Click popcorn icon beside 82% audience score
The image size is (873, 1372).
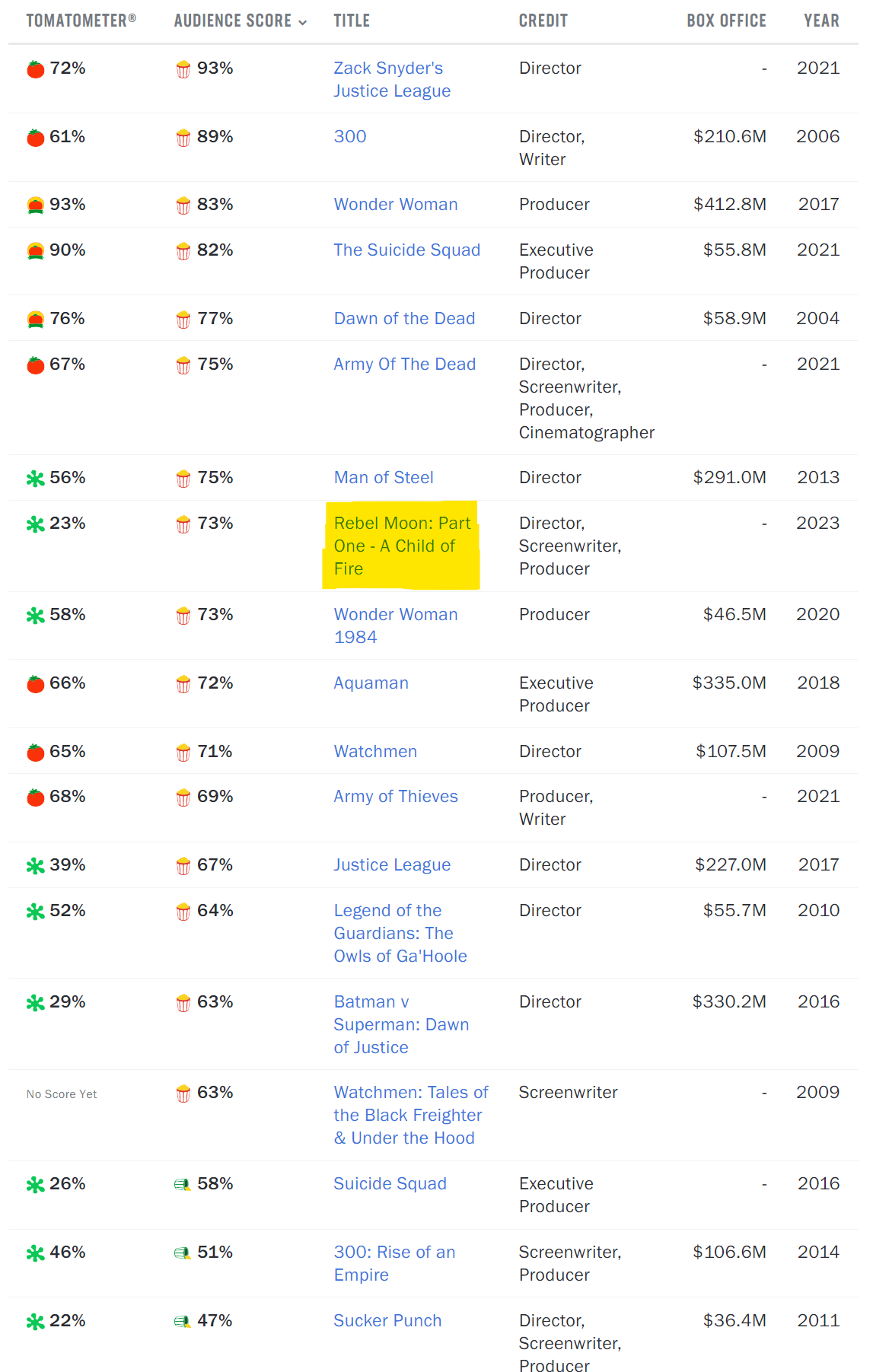coord(183,251)
